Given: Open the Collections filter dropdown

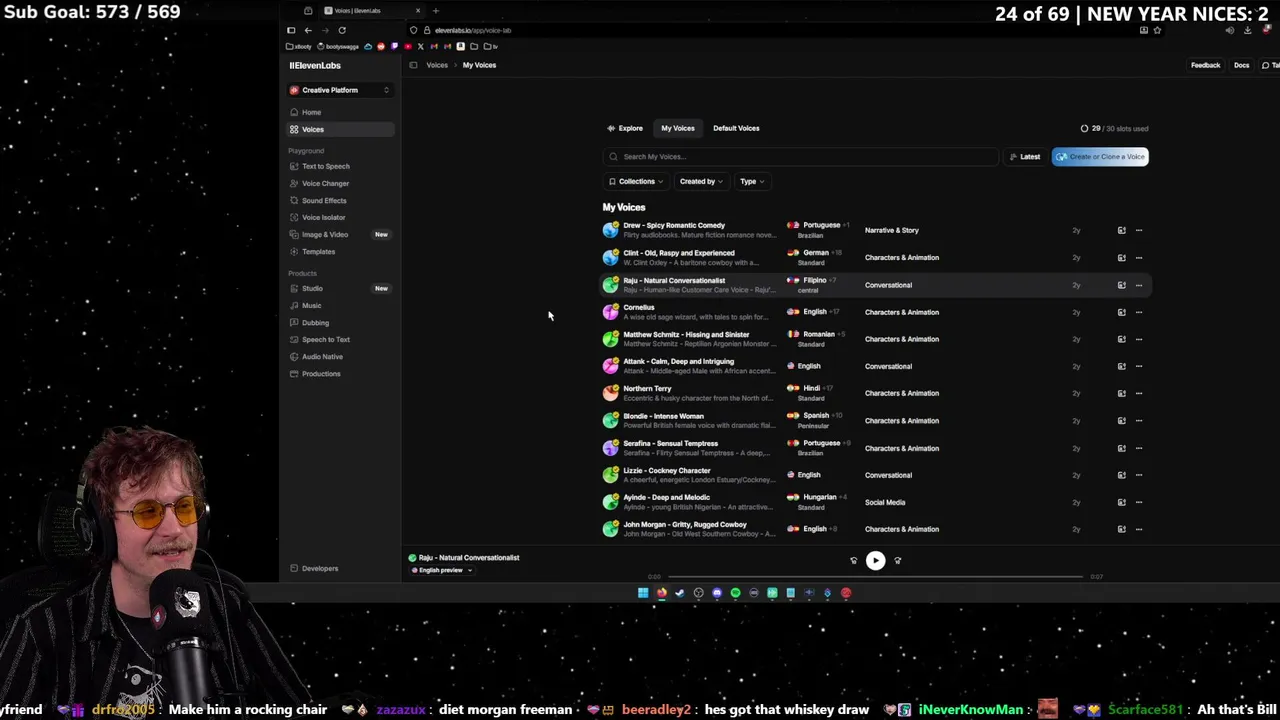Looking at the screenshot, I should point(636,181).
